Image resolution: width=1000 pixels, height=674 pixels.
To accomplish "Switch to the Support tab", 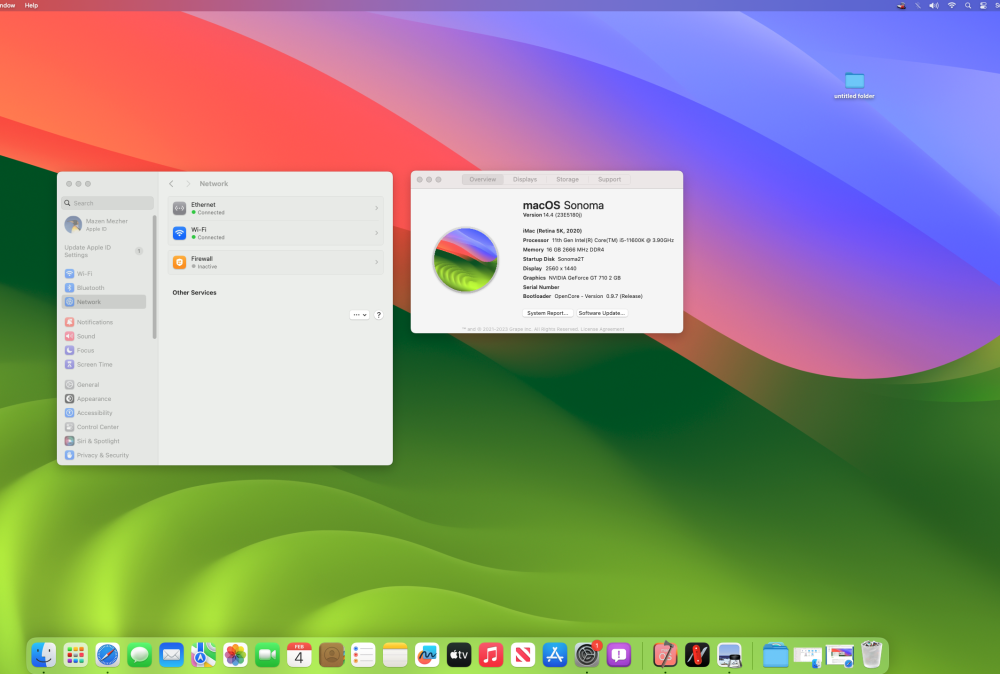I will click(609, 179).
